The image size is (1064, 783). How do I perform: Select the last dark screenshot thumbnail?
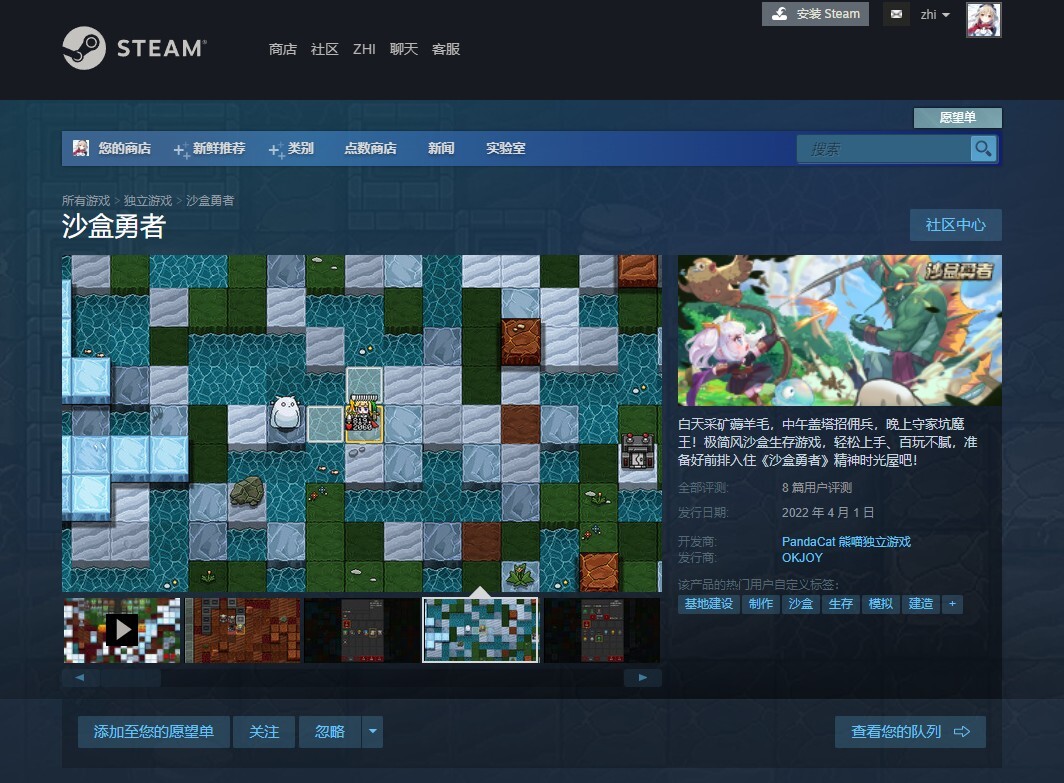pyautogui.click(x=601, y=630)
